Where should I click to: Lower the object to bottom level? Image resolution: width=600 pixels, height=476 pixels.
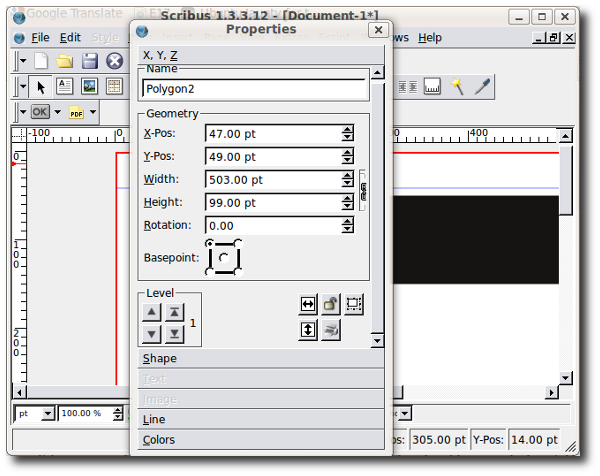[x=174, y=334]
